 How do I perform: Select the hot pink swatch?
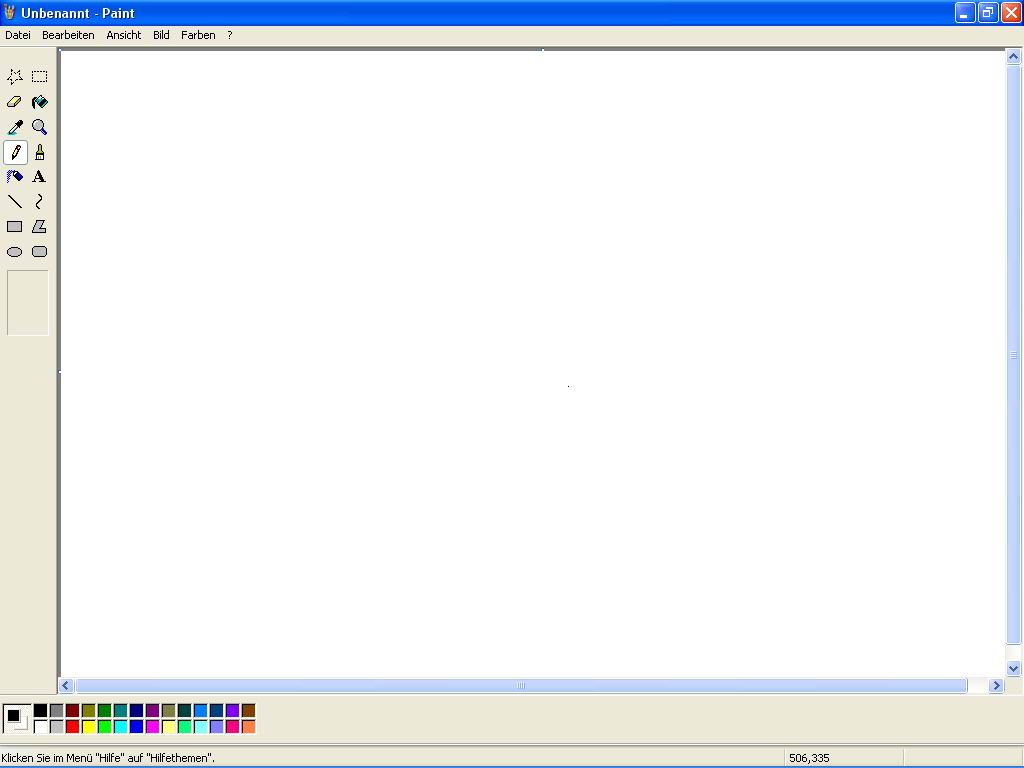(232, 726)
